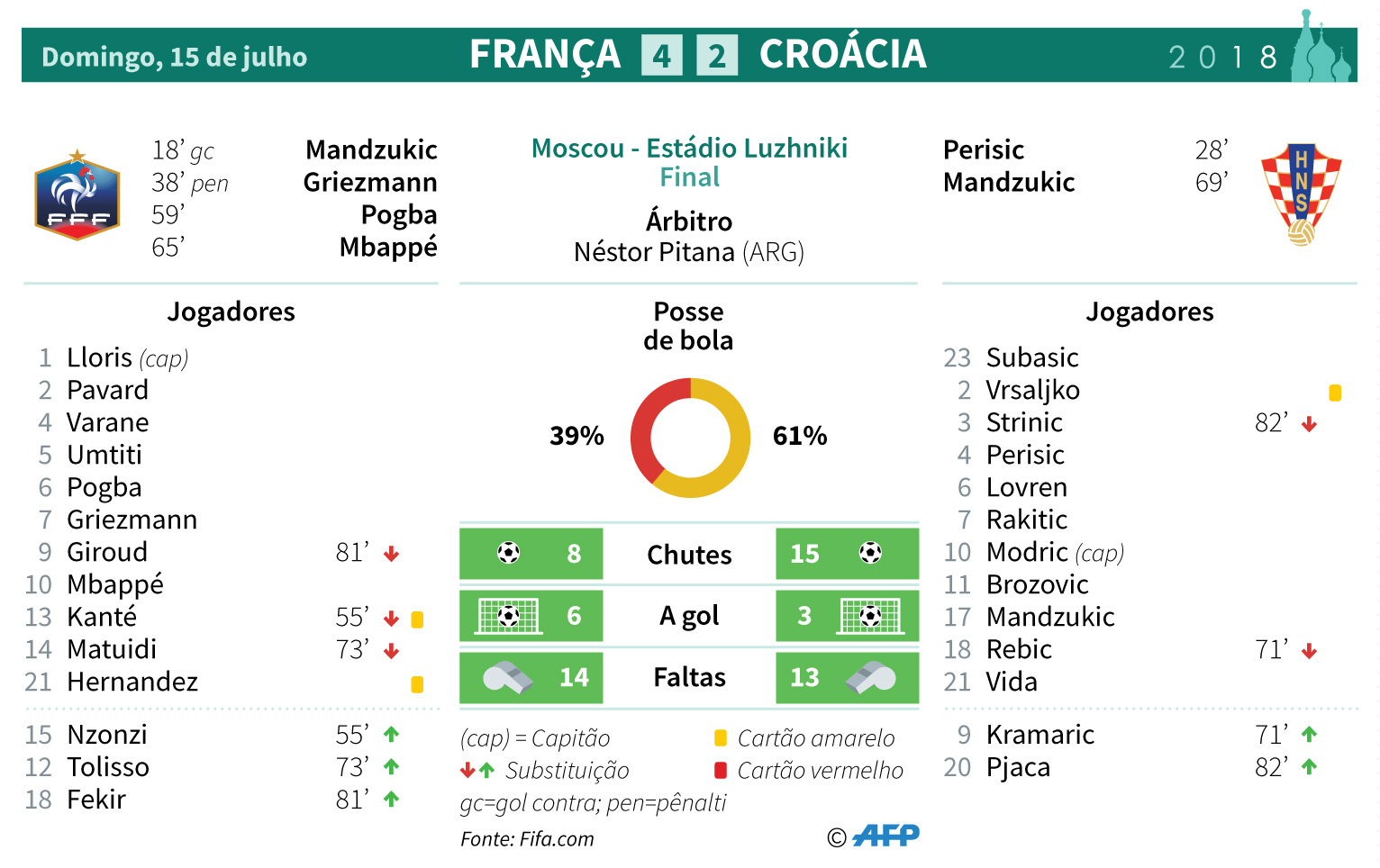The image size is (1380, 868).
Task: Click the soccer ball beside France's 8 shots
Action: coord(508,552)
